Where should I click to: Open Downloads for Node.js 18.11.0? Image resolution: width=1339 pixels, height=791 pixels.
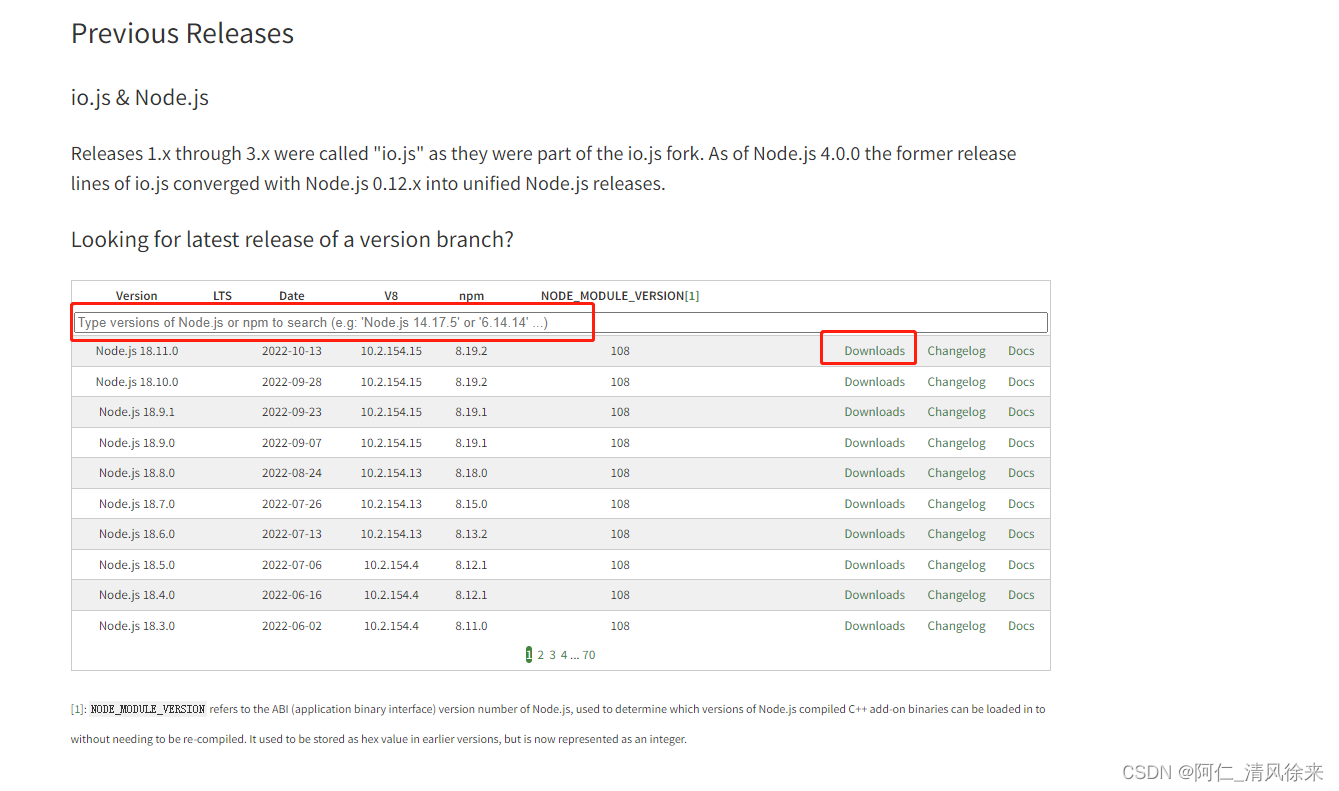[x=874, y=351]
